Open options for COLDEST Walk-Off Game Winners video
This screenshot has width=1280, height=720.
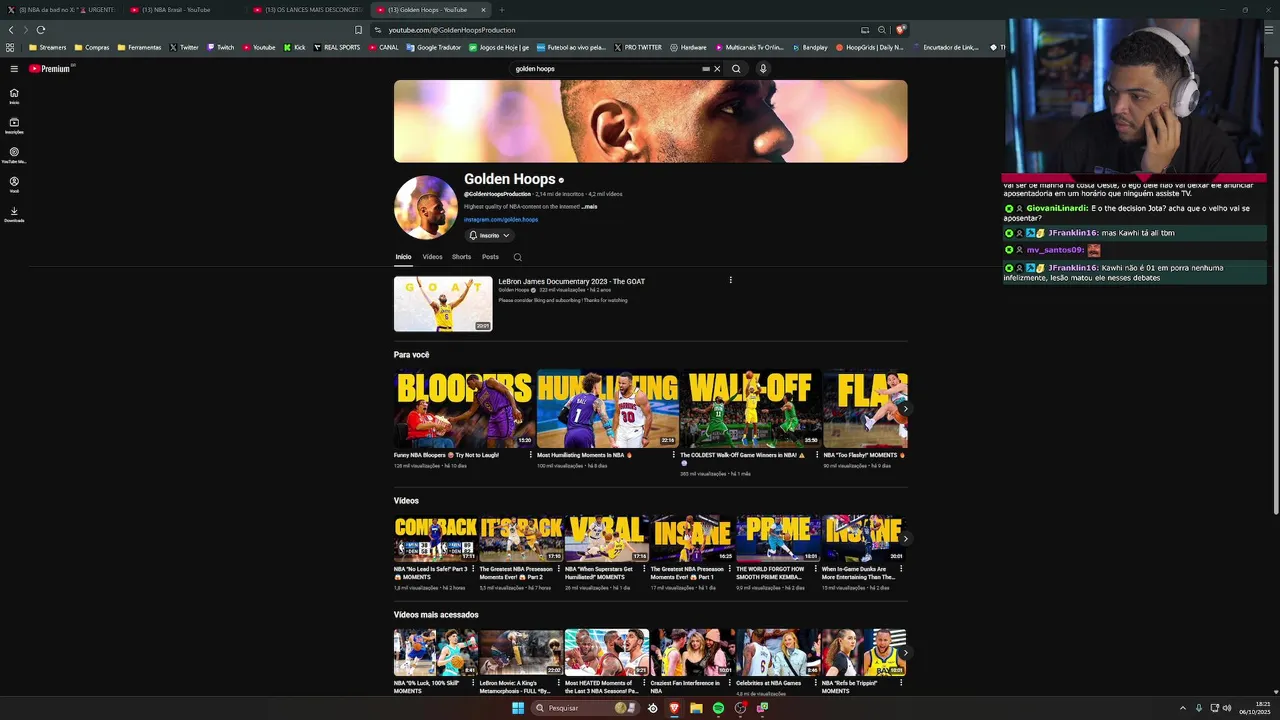coord(817,455)
